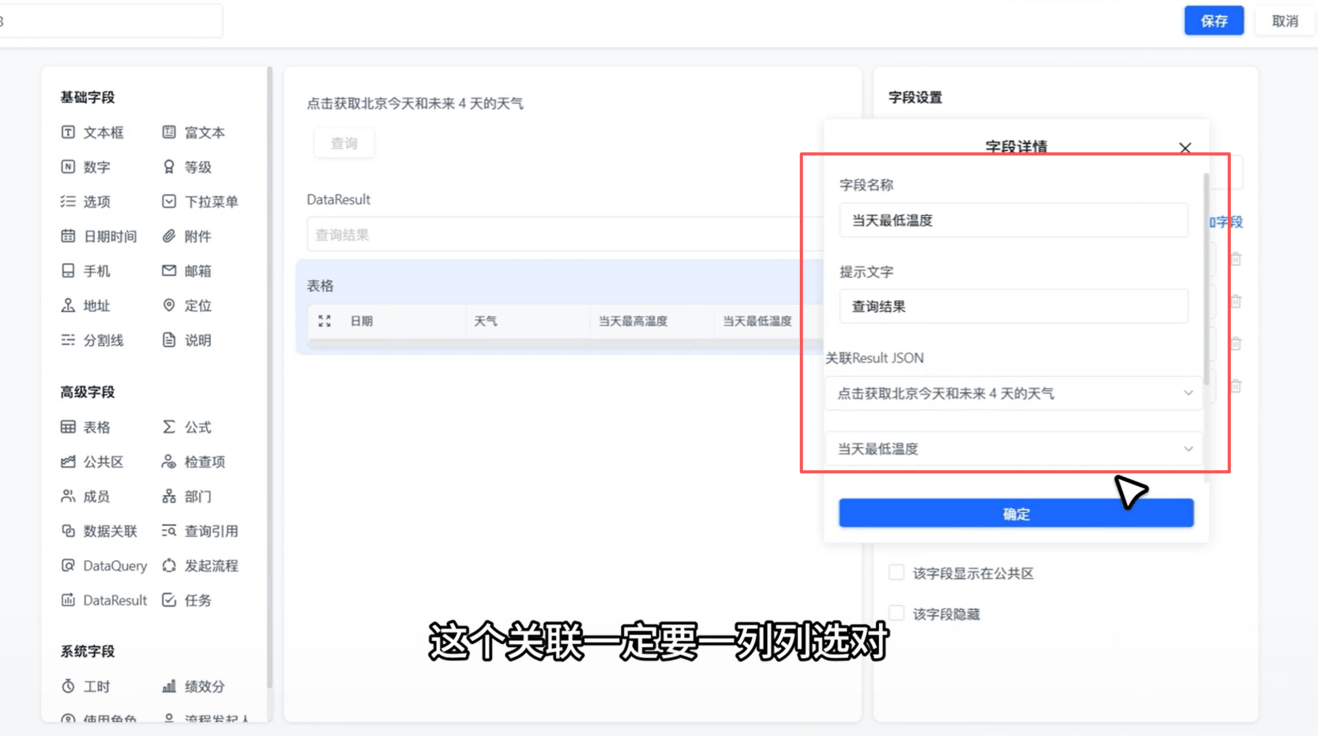Enable 该字段隐藏 checkbox
Image resolution: width=1318 pixels, height=736 pixels.
[897, 613]
